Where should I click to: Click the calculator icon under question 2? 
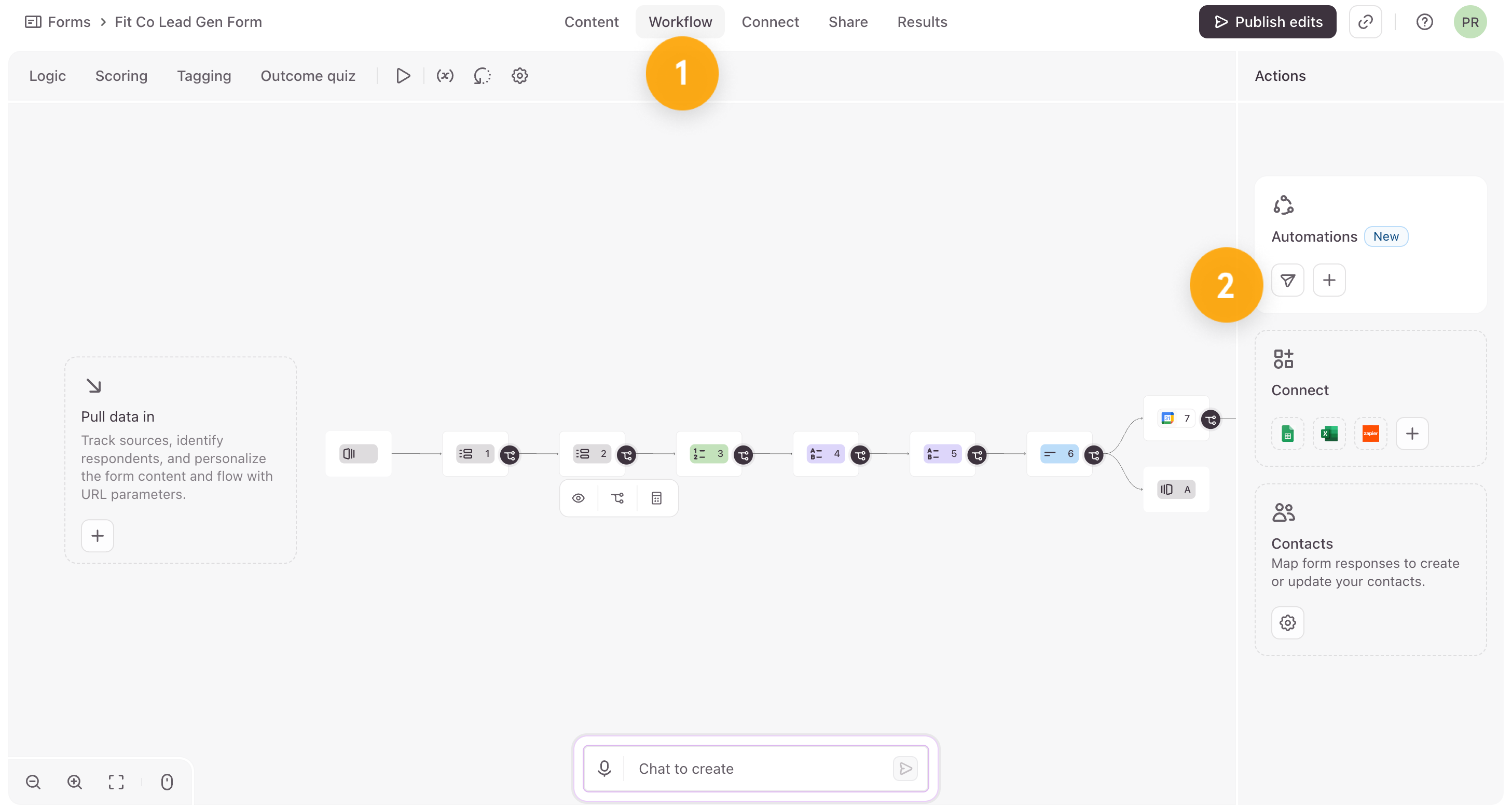(x=656, y=498)
